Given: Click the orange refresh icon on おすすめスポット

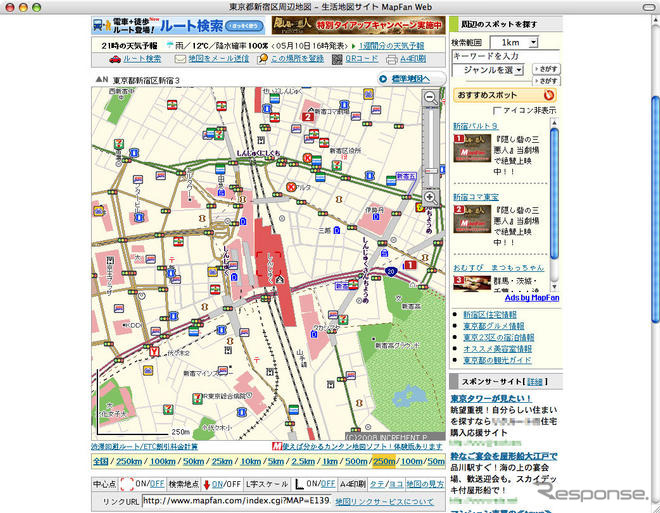Looking at the screenshot, I should [548, 95].
